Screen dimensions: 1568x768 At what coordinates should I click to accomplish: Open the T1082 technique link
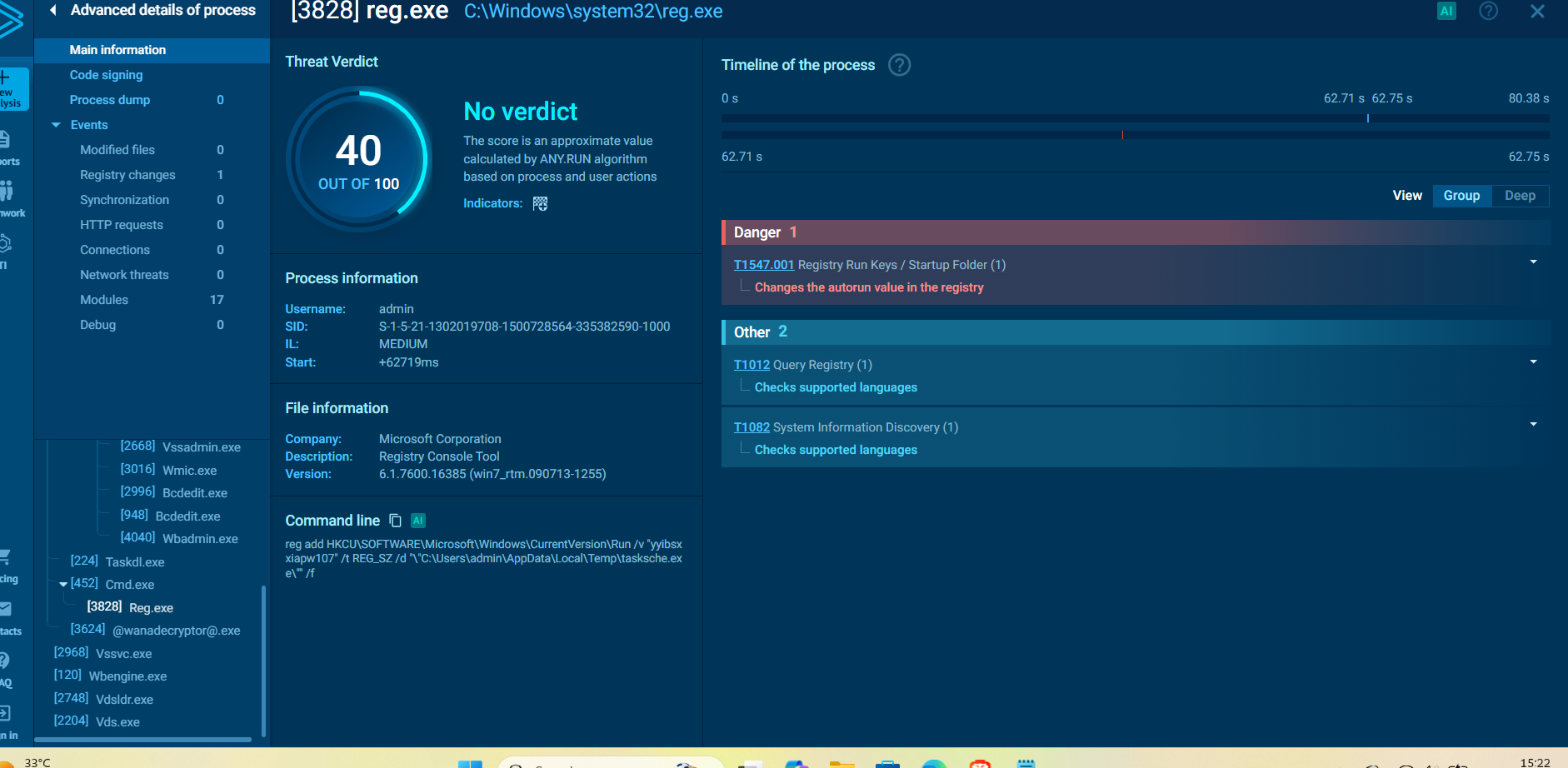[x=752, y=427]
